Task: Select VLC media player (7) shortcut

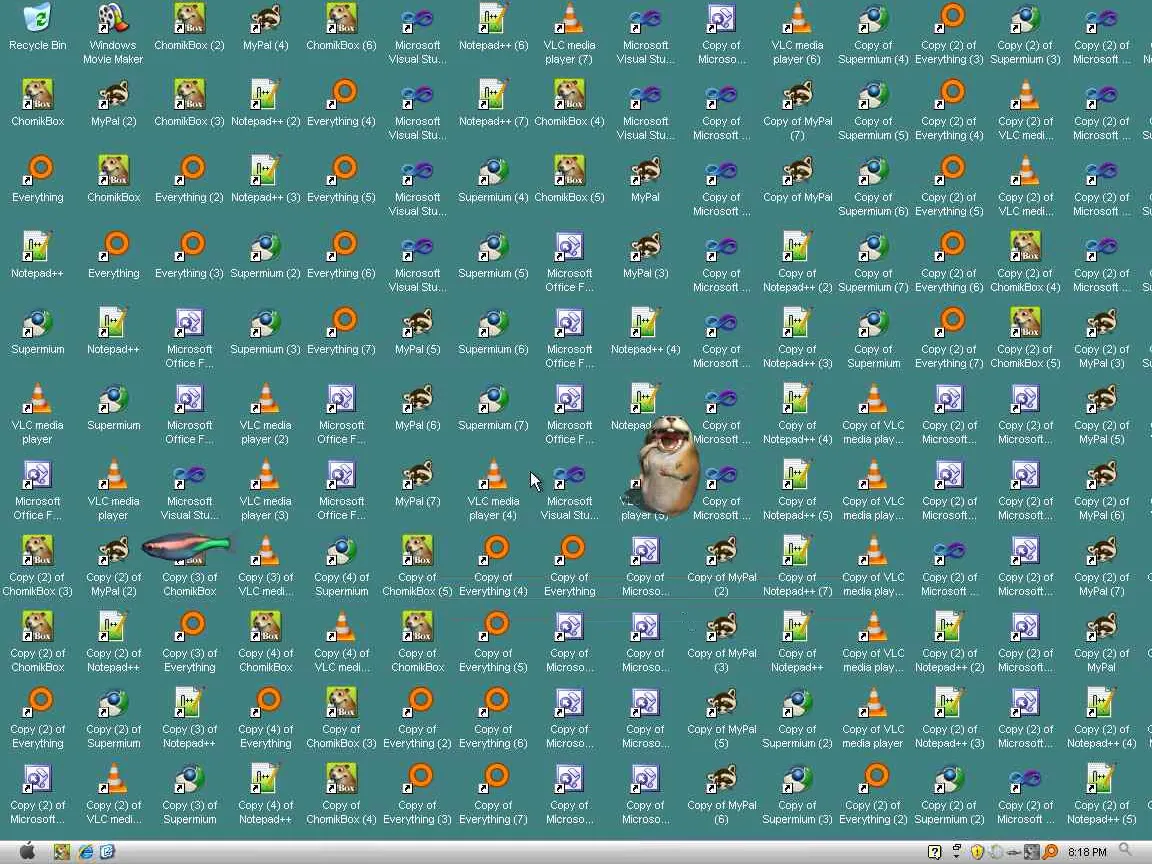Action: click(569, 34)
